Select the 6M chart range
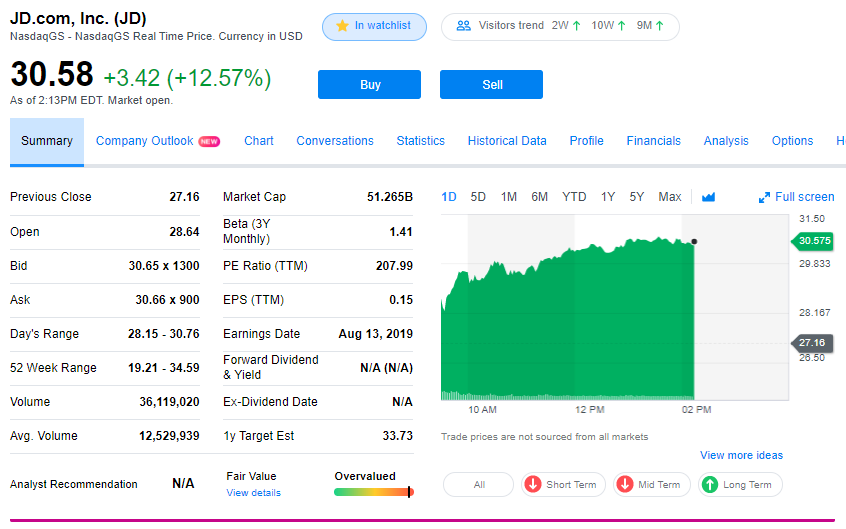 click(540, 197)
